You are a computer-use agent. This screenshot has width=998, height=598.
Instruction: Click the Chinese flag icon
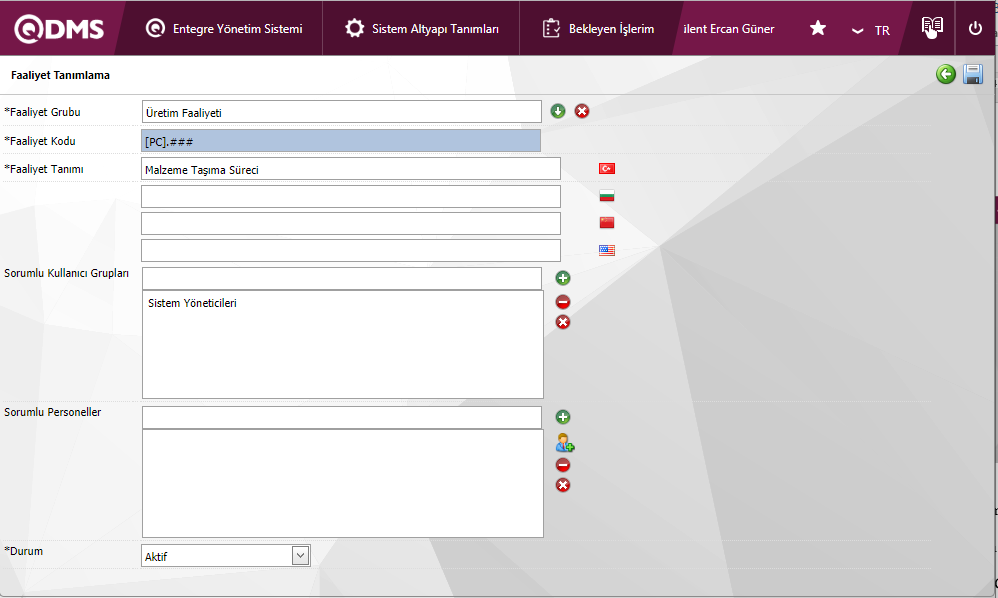607,223
